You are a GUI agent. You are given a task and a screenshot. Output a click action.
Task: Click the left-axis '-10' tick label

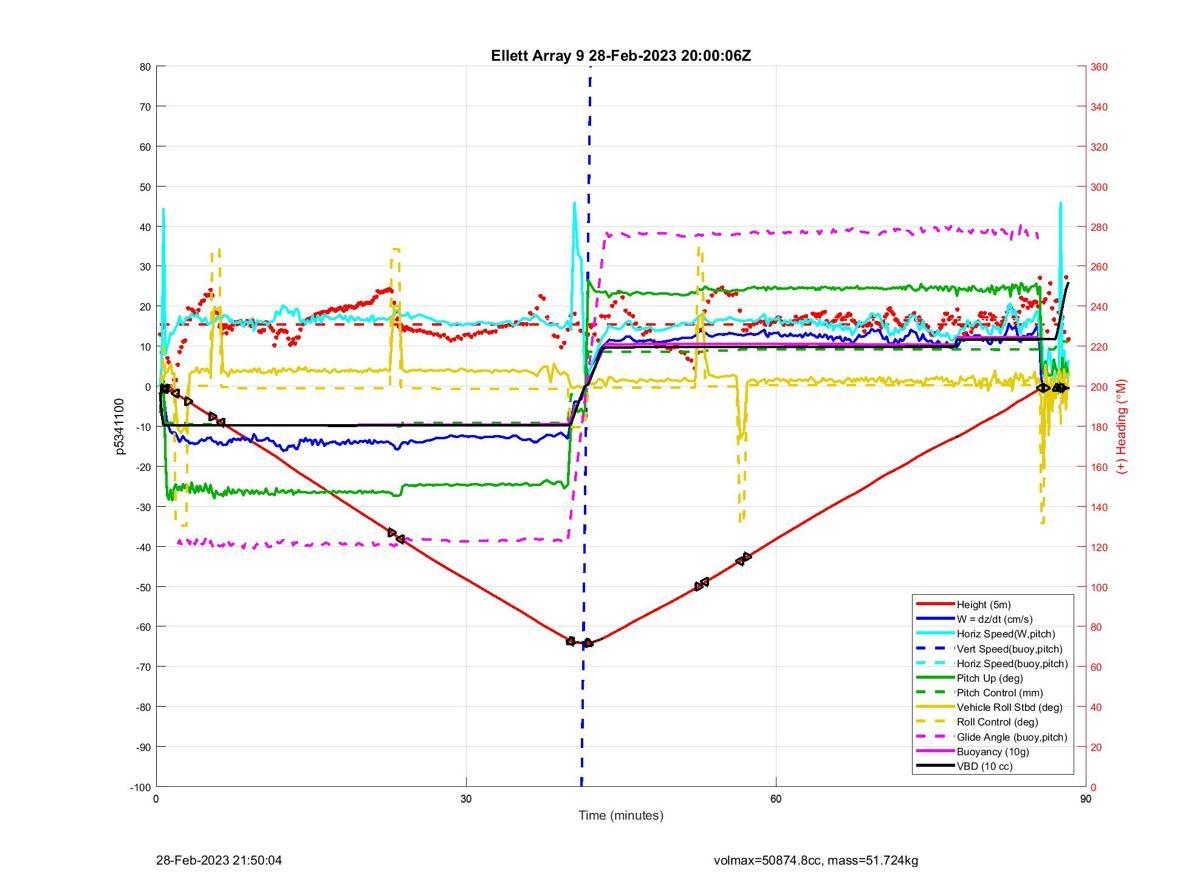point(143,427)
